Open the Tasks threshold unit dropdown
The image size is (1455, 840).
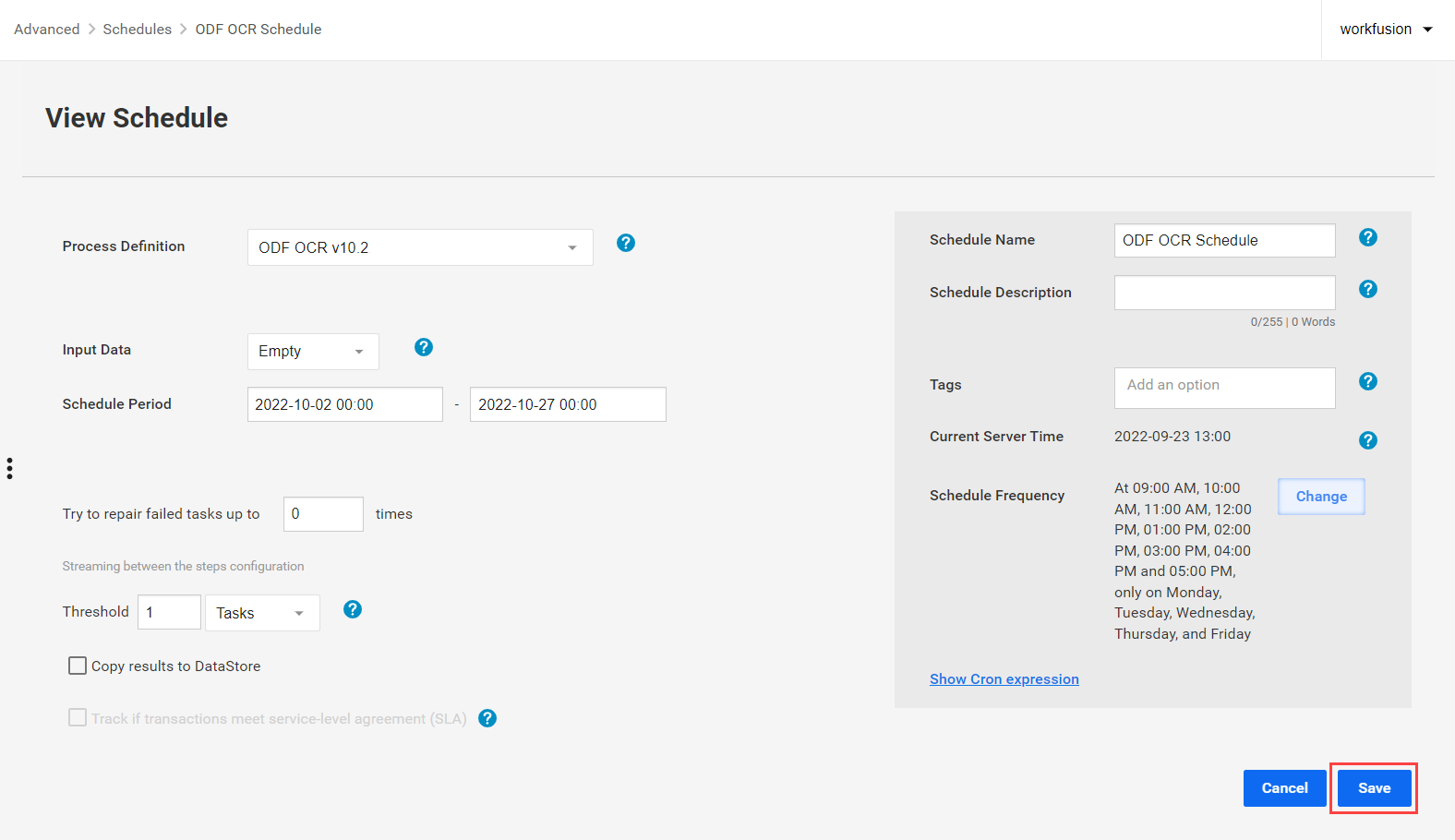[262, 613]
